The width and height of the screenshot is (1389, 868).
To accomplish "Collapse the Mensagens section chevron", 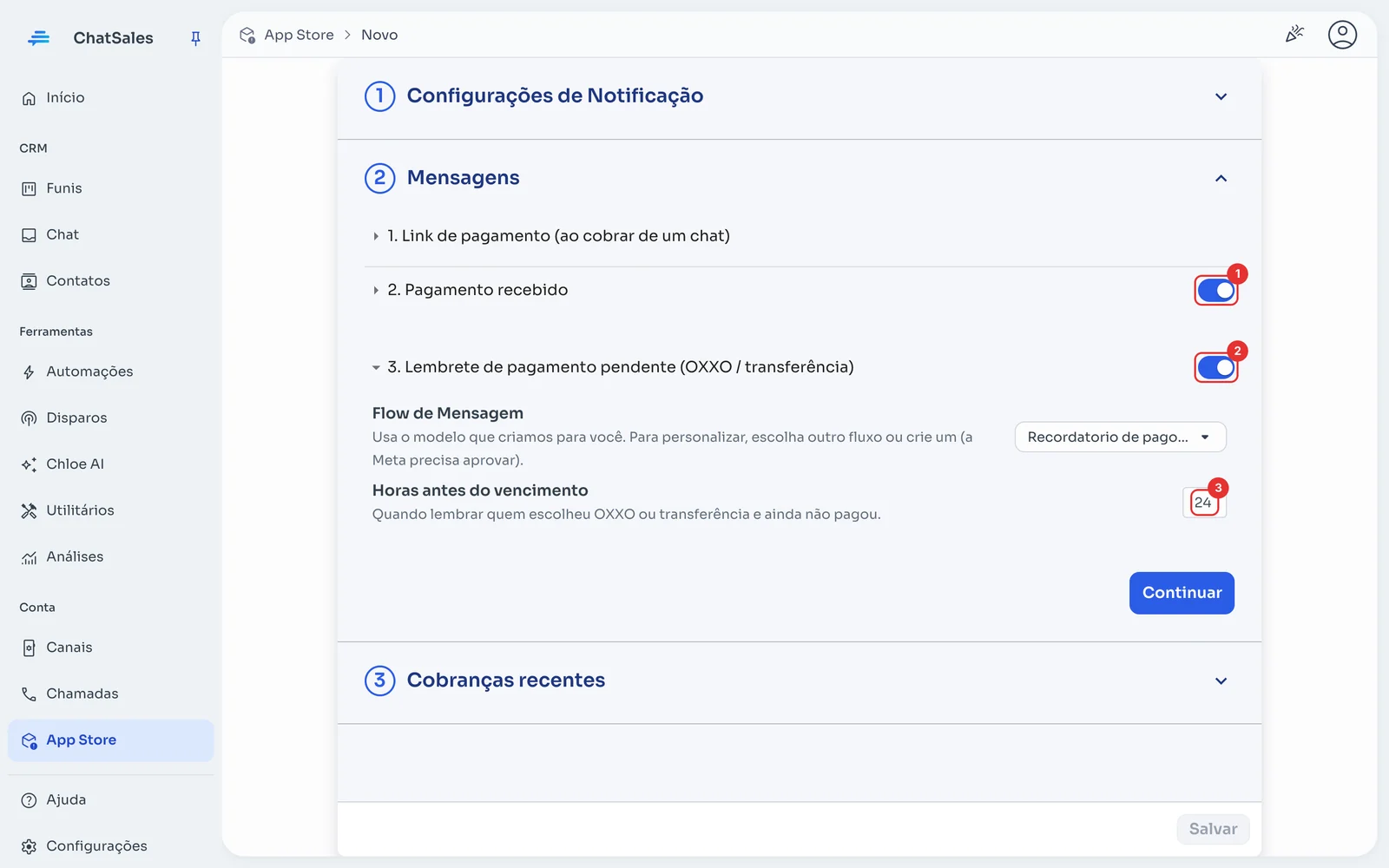I will [x=1221, y=178].
